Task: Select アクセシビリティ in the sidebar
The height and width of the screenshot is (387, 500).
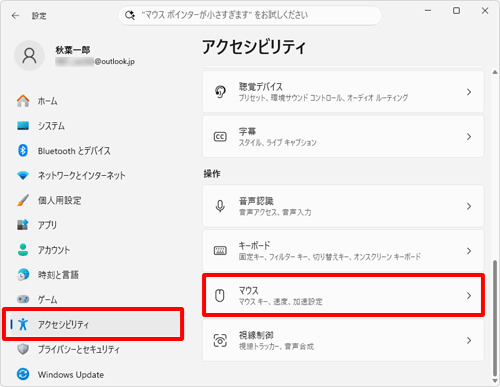Action: [x=93, y=324]
